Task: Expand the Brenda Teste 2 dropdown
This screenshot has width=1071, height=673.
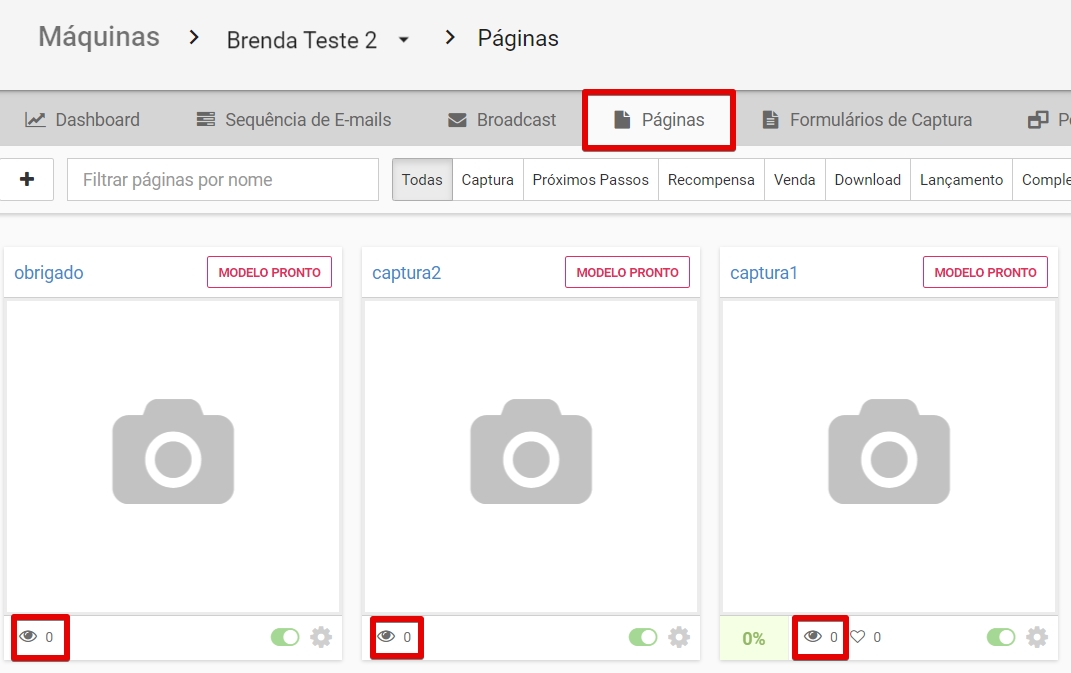Action: tap(403, 40)
